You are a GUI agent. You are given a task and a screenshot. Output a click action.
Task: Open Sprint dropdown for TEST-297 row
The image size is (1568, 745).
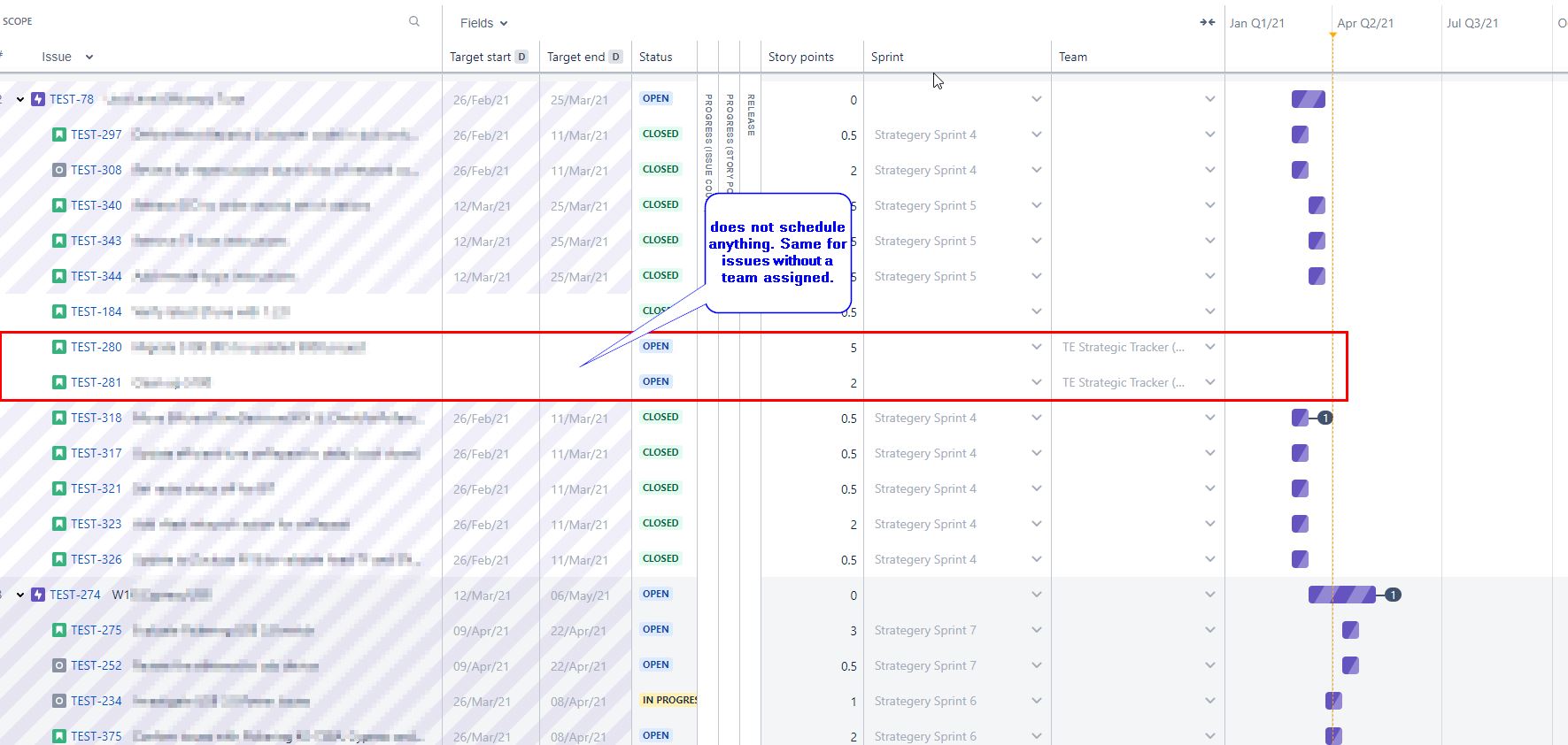(1037, 134)
